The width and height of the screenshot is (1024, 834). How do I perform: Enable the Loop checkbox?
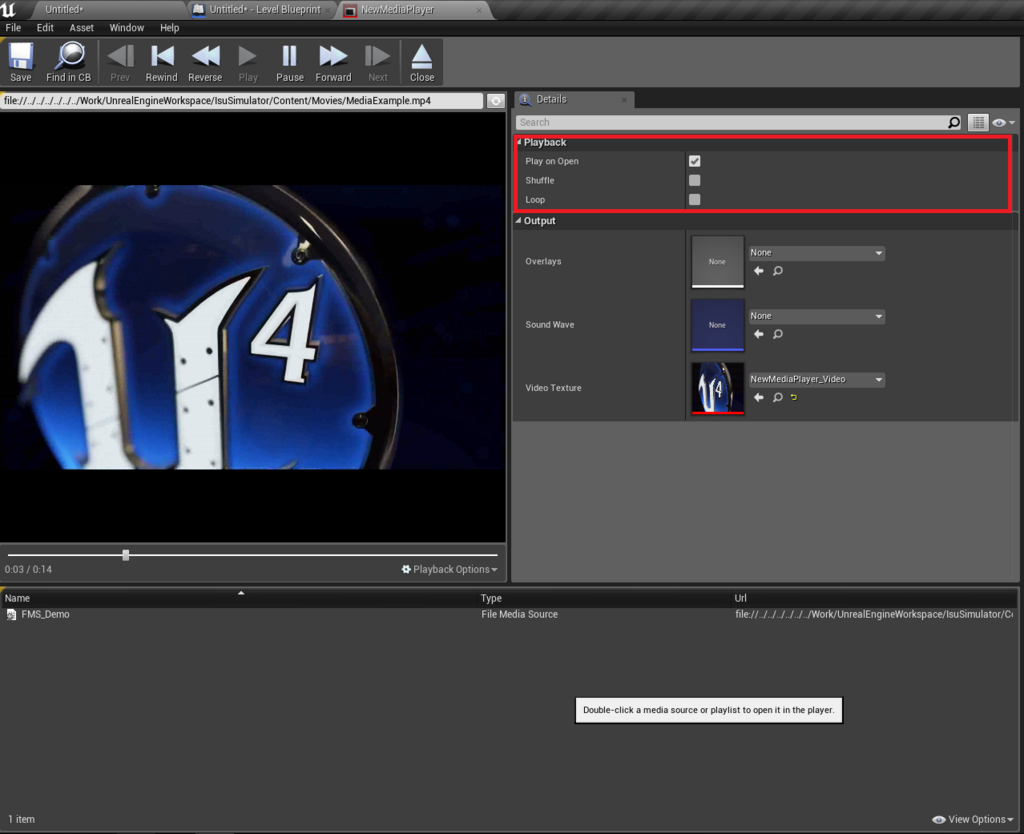[694, 199]
